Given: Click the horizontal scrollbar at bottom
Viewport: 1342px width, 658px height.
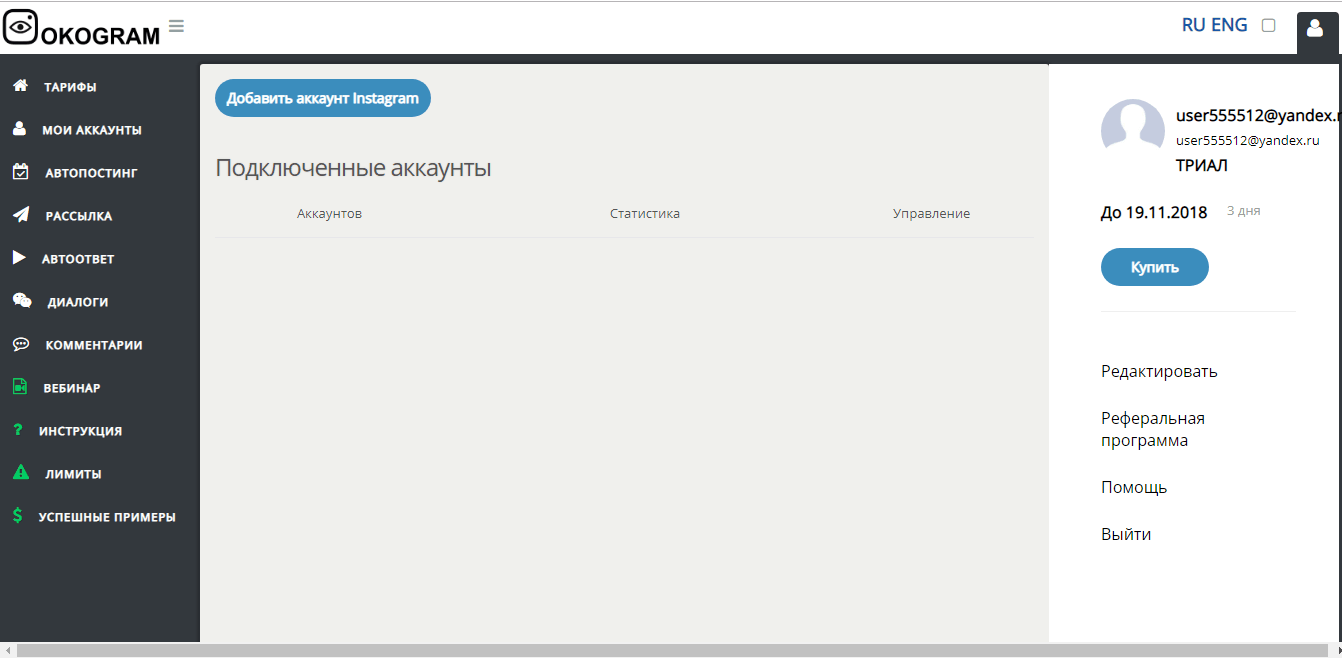Looking at the screenshot, I should tap(670, 650).
